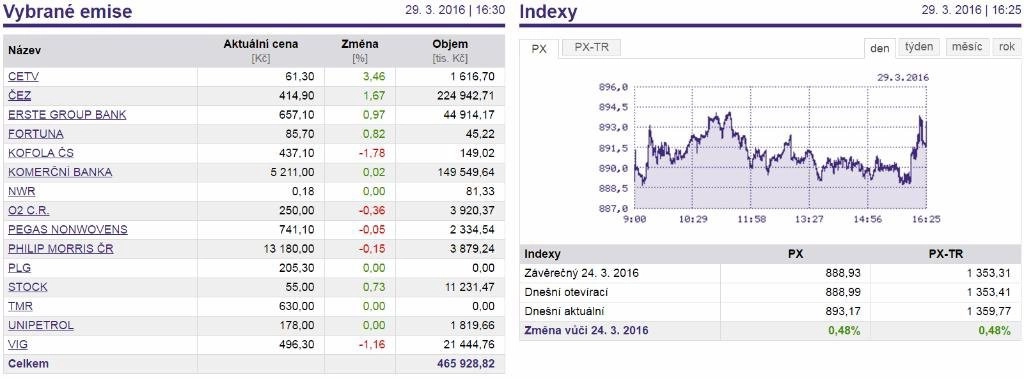Open the NWR stock link

pyautogui.click(x=22, y=191)
